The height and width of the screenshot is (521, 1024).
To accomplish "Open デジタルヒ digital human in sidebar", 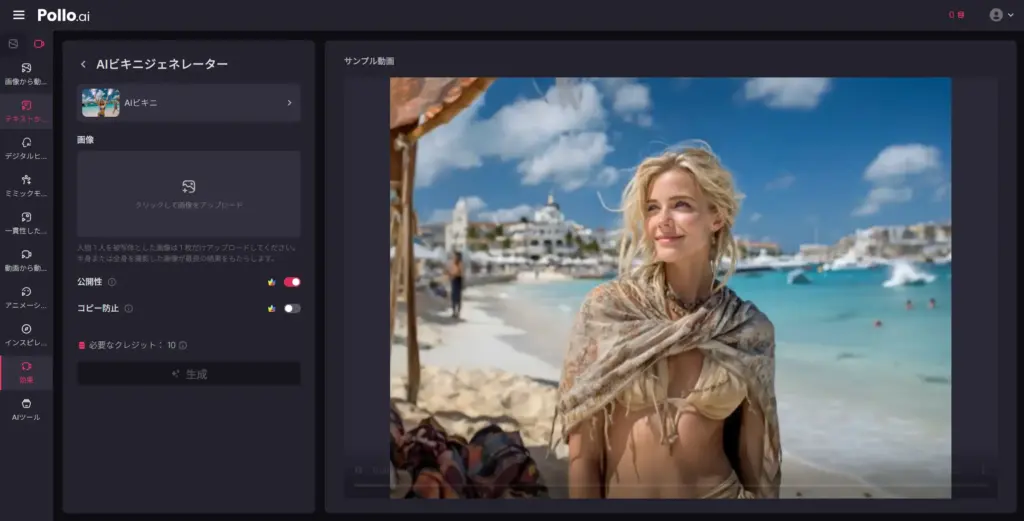I will pos(26,148).
